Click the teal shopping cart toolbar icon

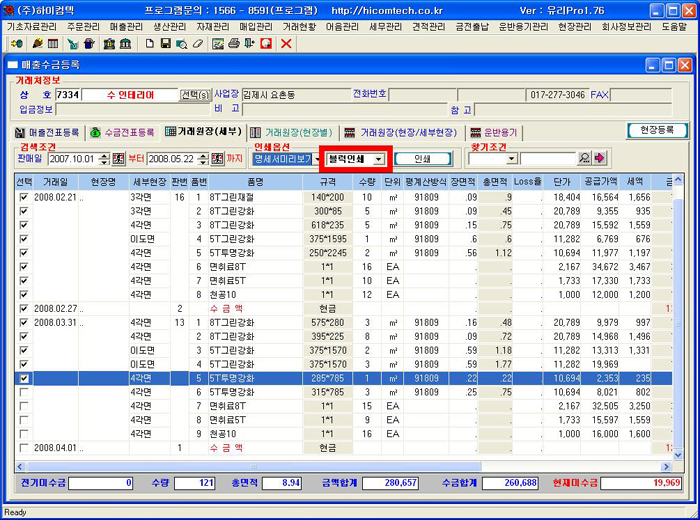[73, 44]
